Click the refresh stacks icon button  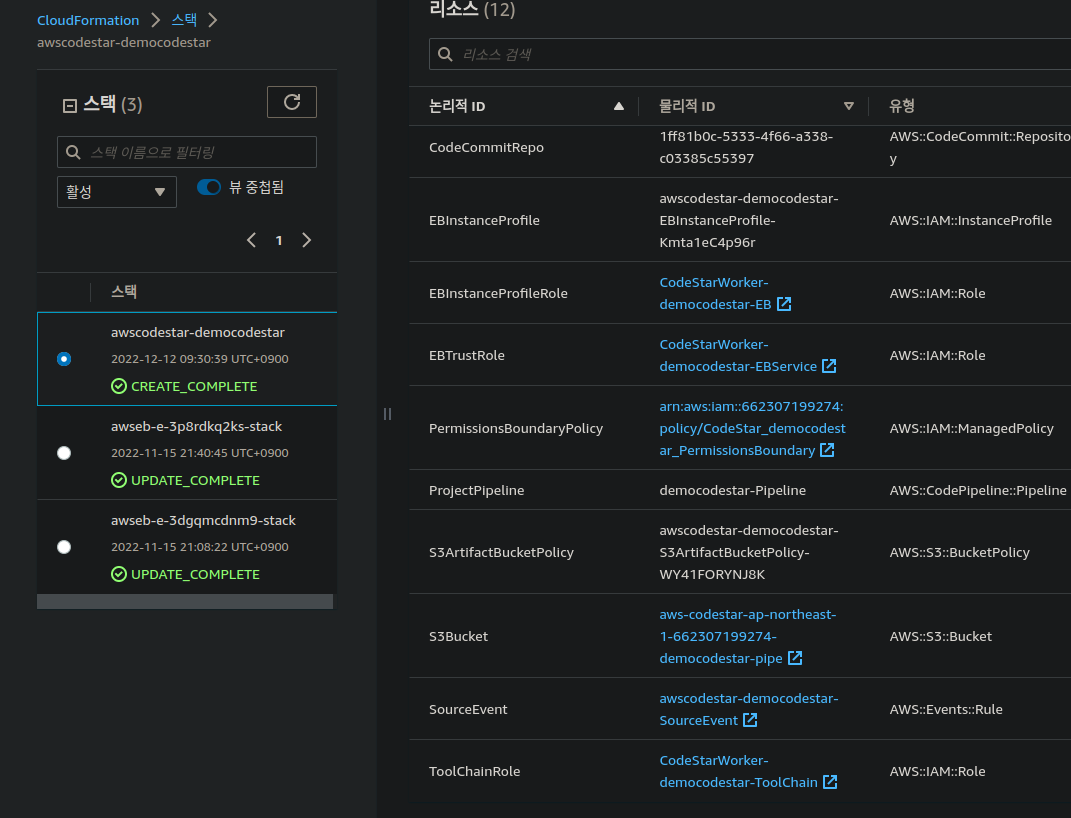pyautogui.click(x=292, y=102)
